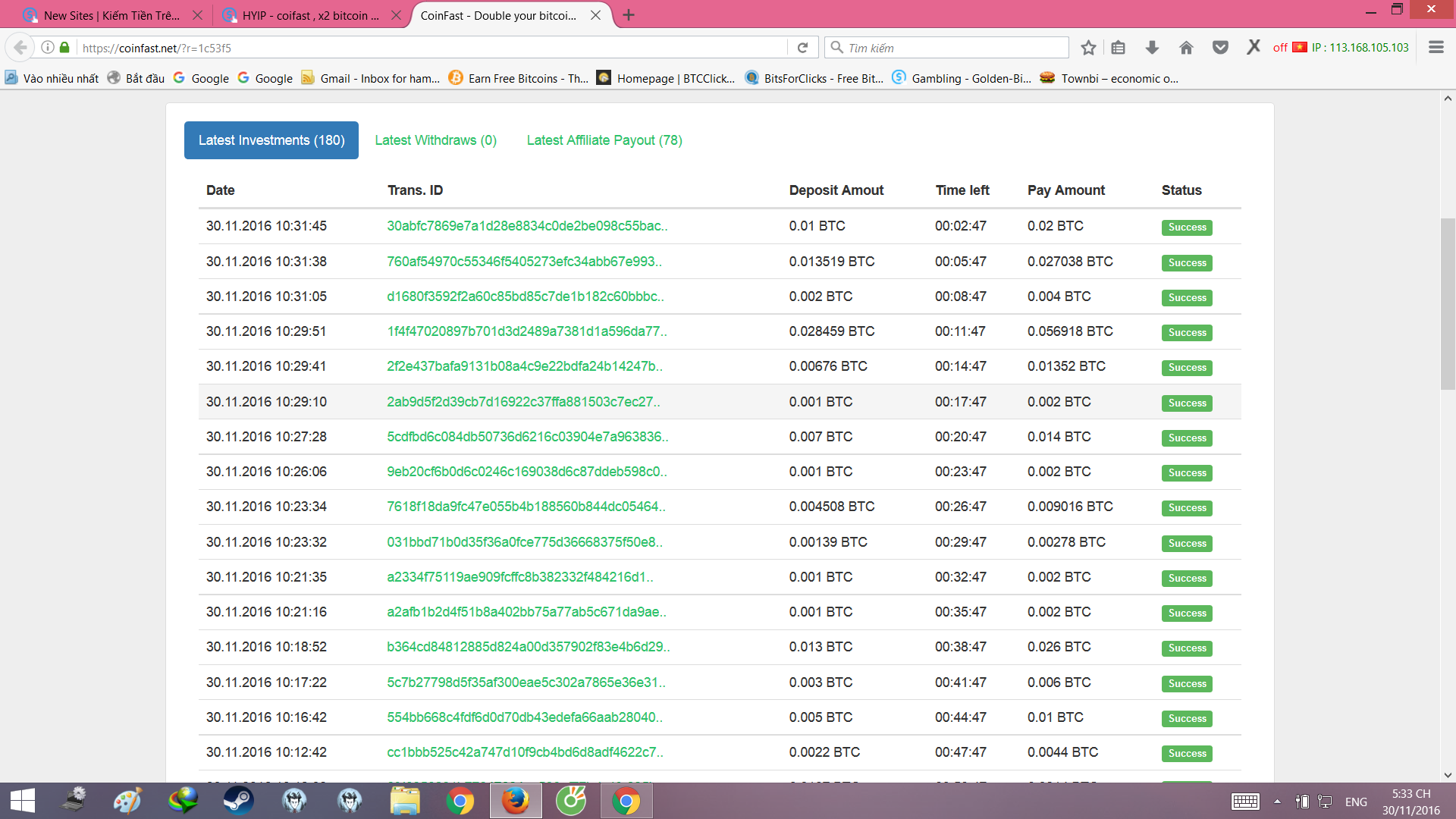Reload the page with refresh icon
Viewport: 1456px width, 819px height.
tap(802, 48)
